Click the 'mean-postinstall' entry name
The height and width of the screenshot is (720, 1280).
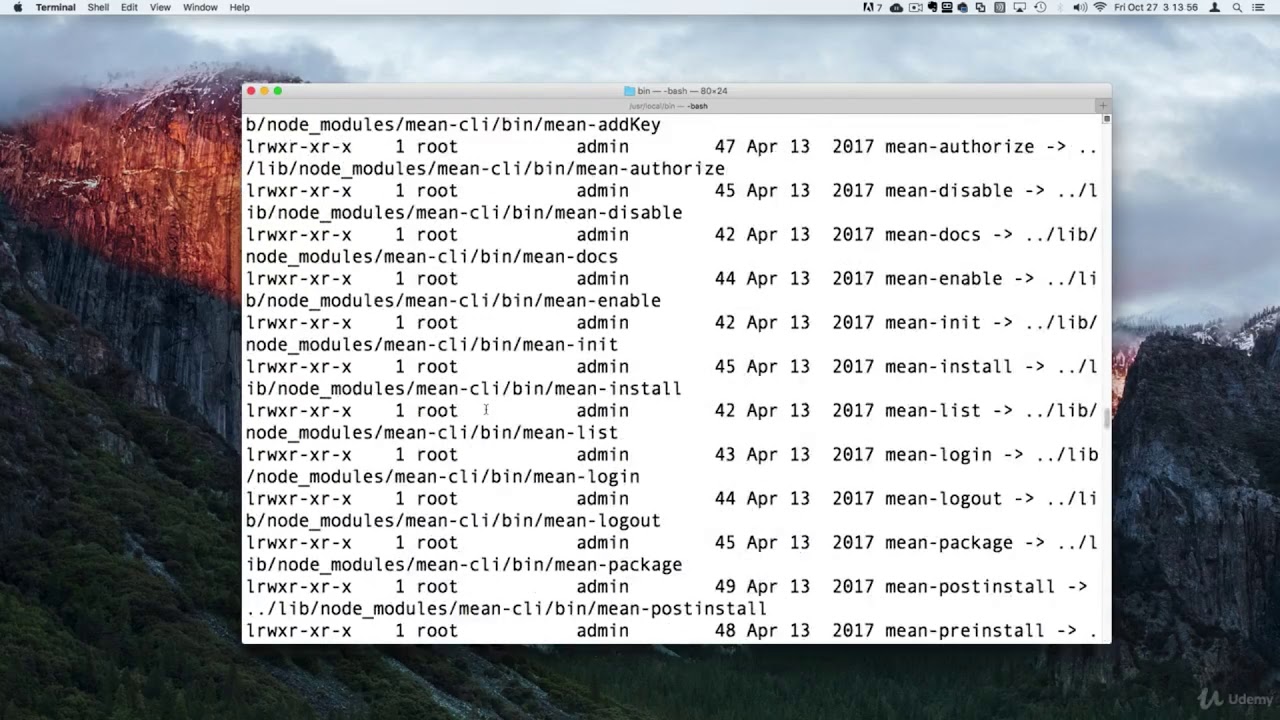click(970, 587)
